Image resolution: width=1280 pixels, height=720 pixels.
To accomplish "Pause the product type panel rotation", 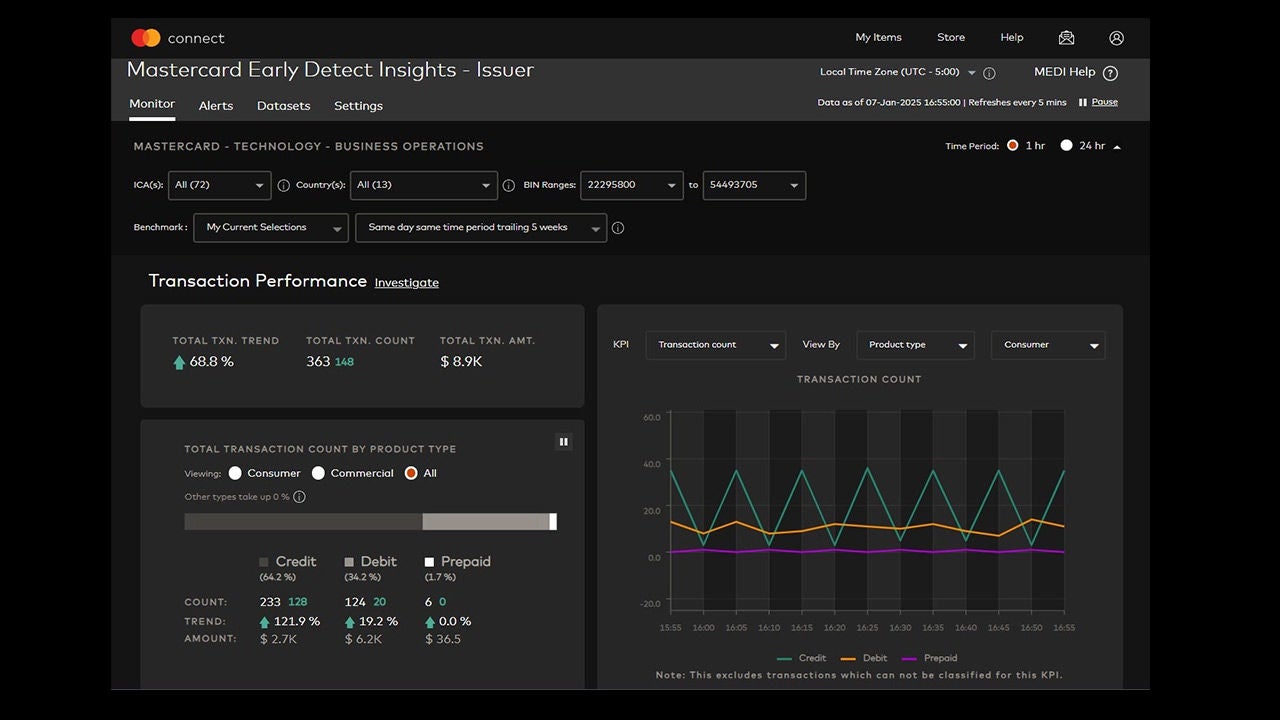I will click(563, 442).
